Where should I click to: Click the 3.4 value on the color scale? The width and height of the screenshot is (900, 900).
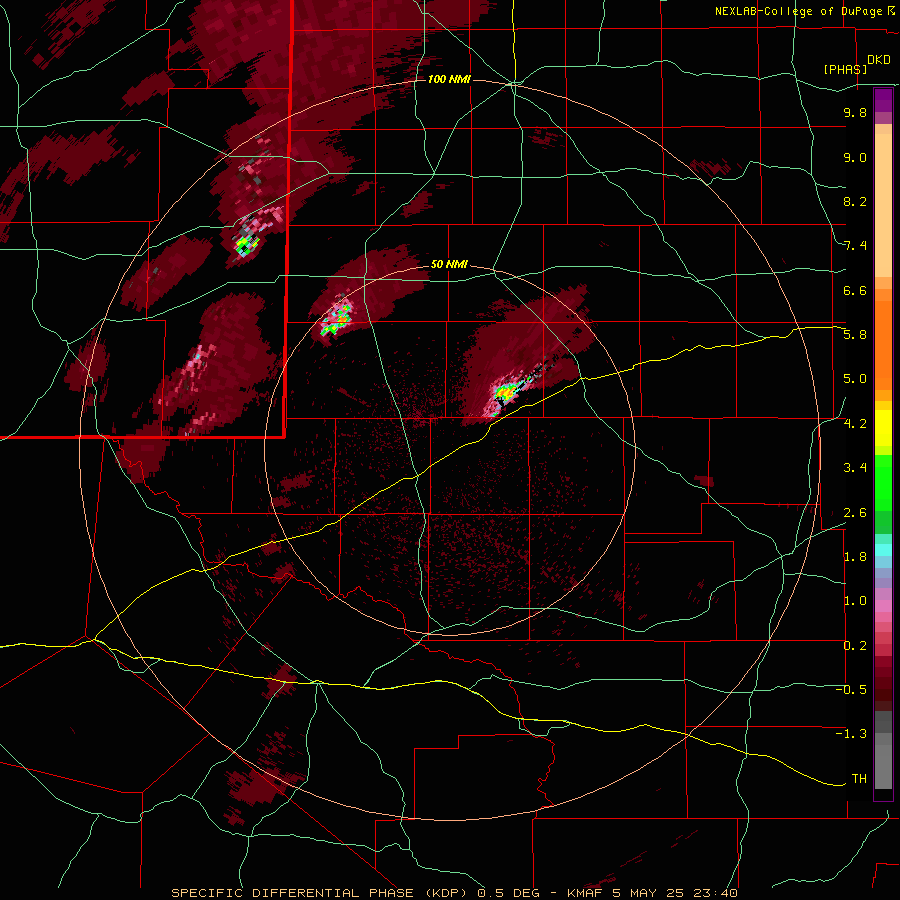point(855,468)
